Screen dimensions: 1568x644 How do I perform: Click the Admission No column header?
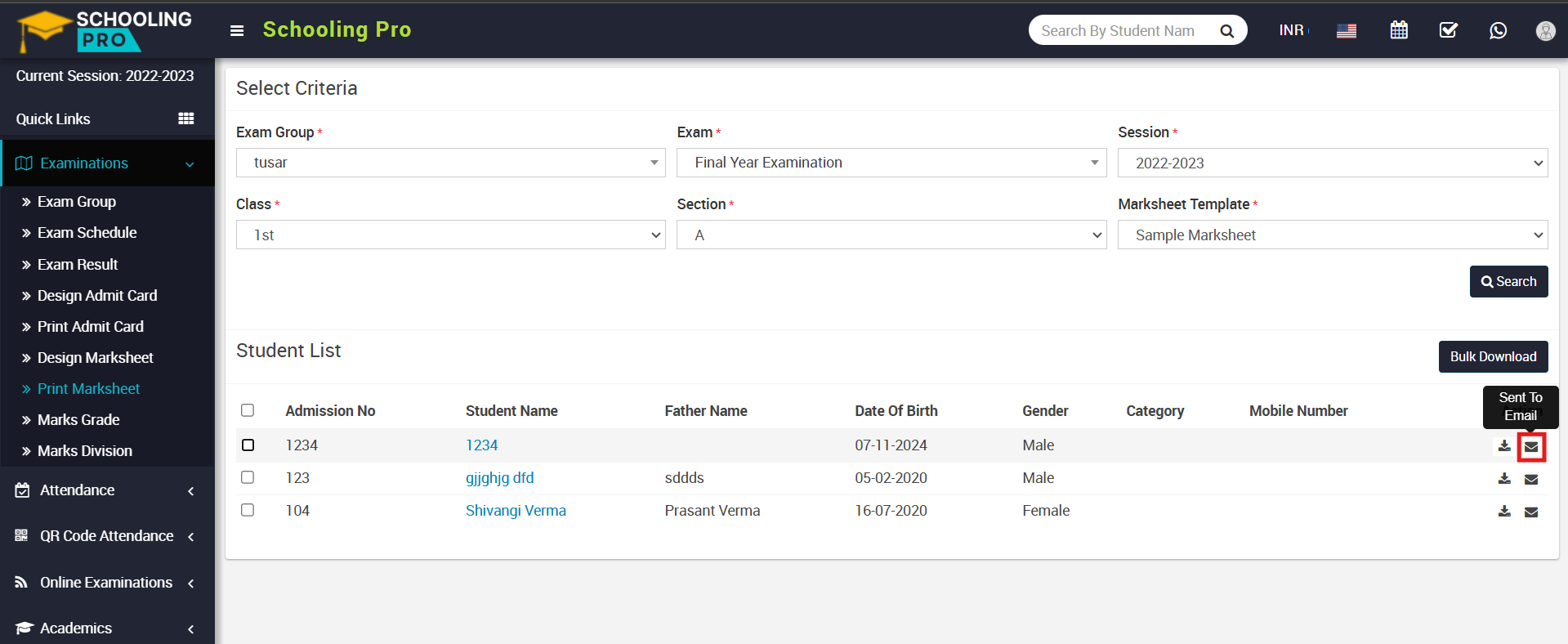[330, 411]
